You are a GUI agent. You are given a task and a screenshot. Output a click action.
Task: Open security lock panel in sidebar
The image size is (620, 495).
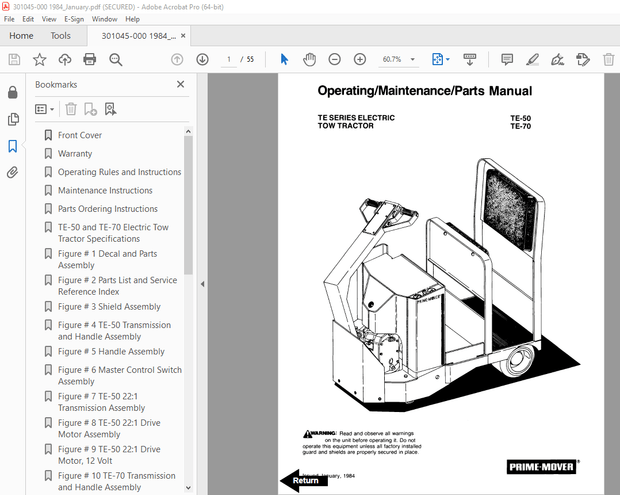click(x=13, y=93)
